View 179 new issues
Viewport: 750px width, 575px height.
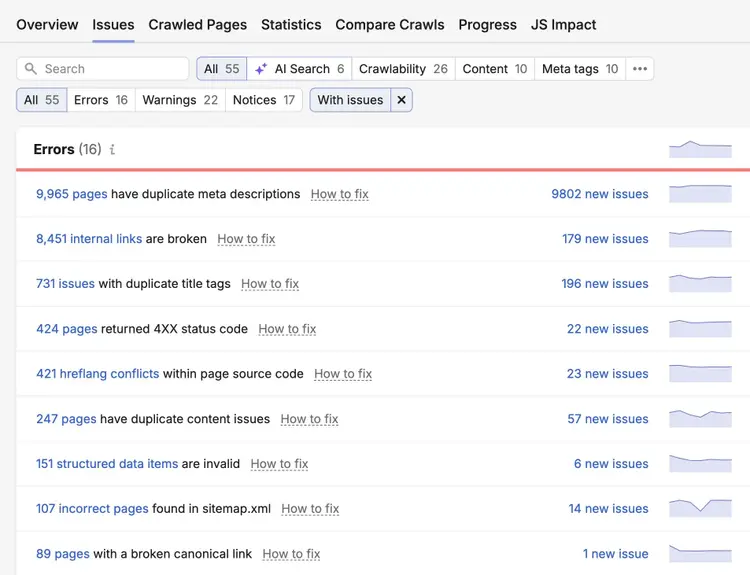[x=605, y=239]
